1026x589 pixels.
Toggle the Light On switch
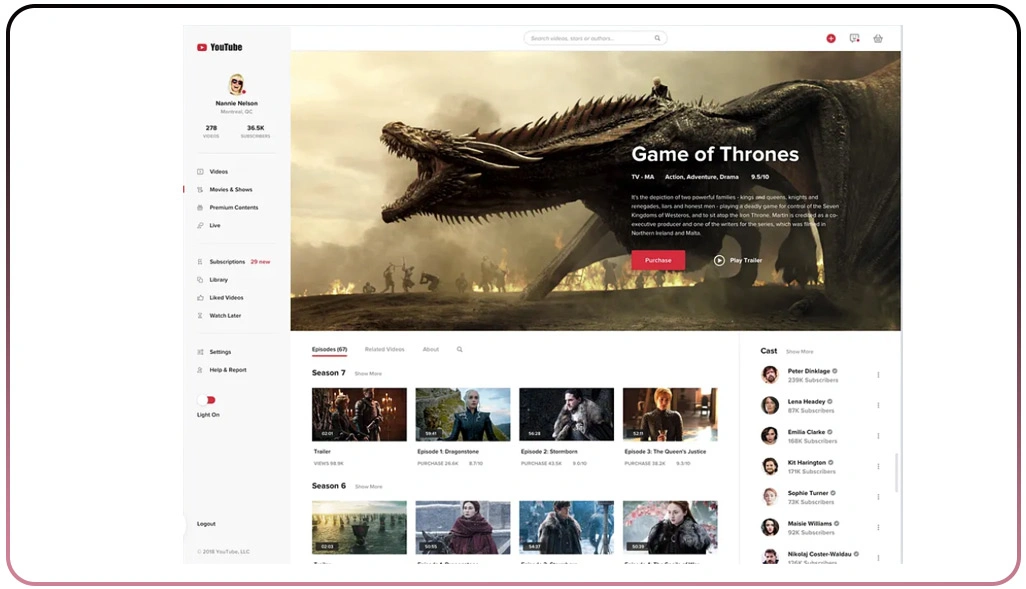click(x=206, y=400)
